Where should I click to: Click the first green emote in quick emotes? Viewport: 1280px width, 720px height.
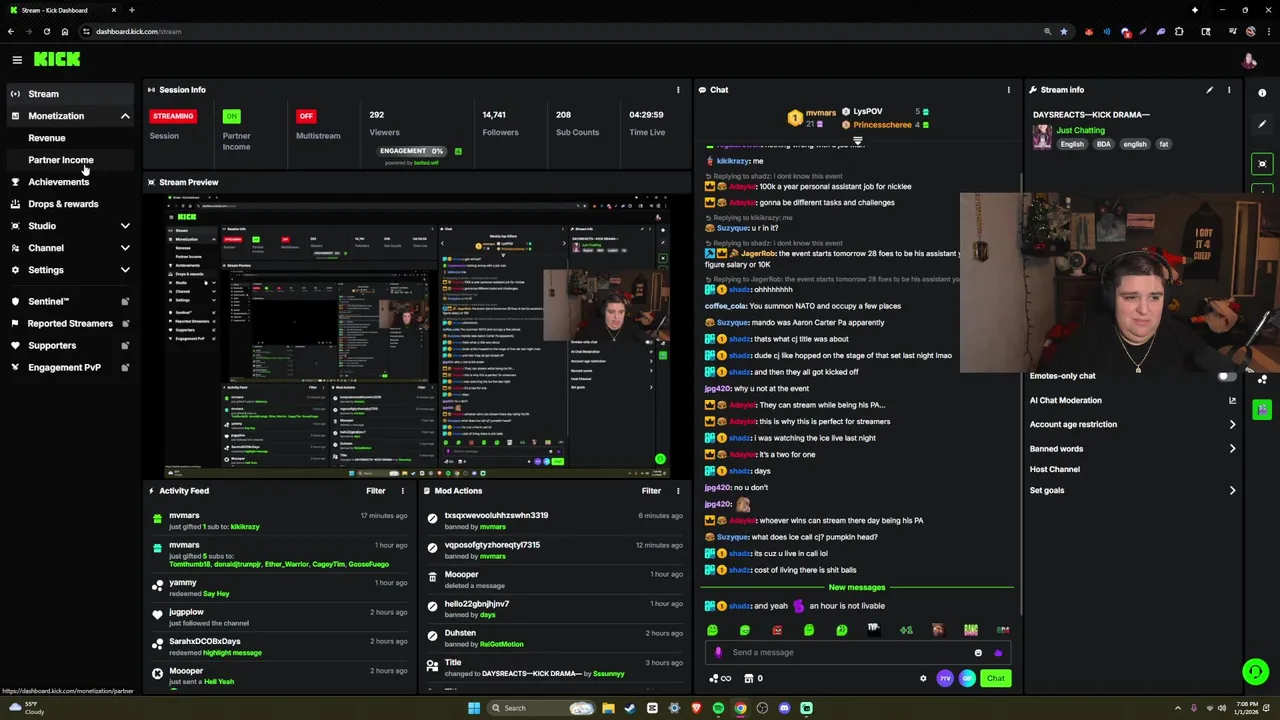coord(712,630)
